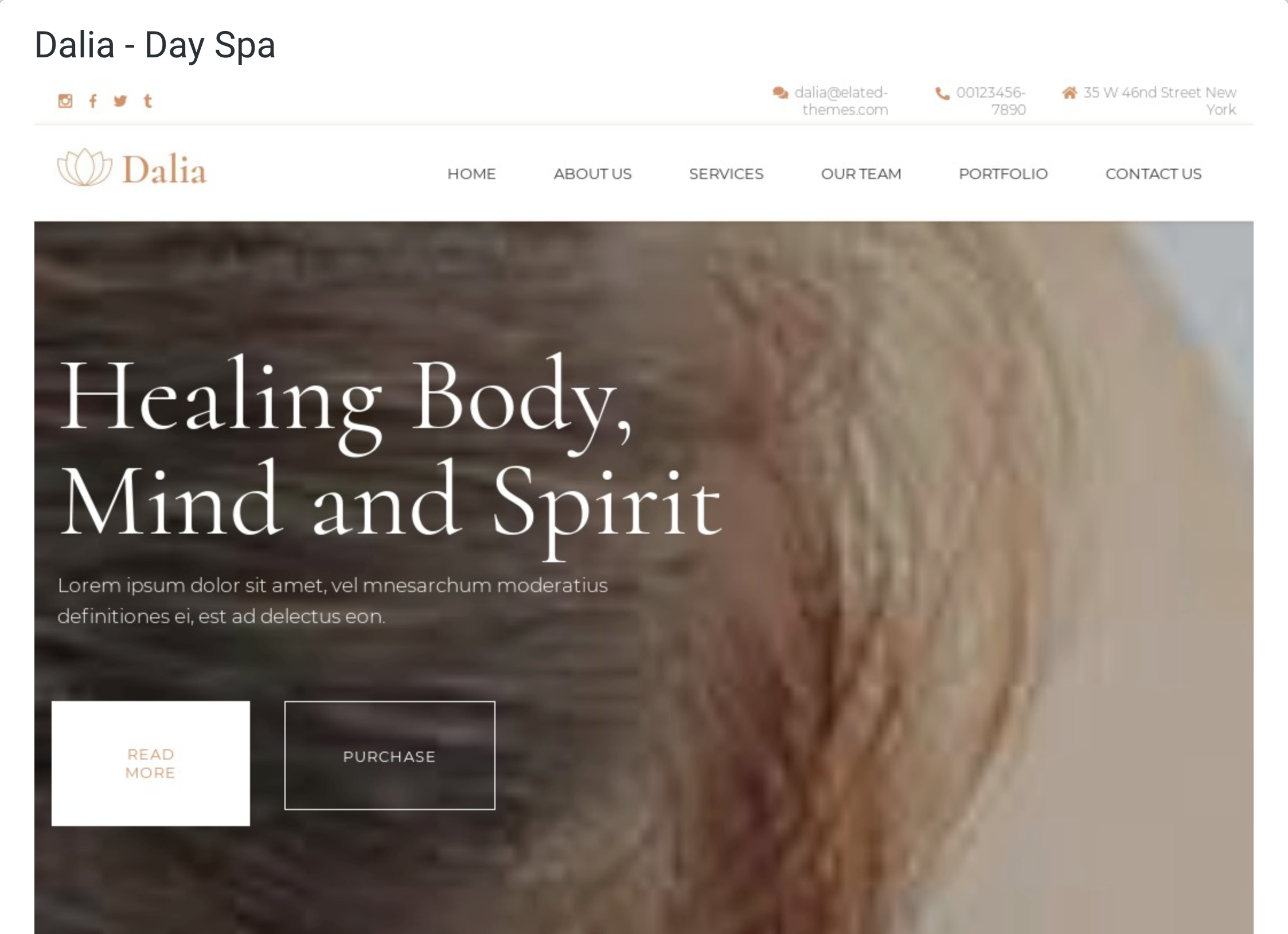Viewport: 1288px width, 934px height.
Task: Open the Home menu item
Action: [471, 174]
